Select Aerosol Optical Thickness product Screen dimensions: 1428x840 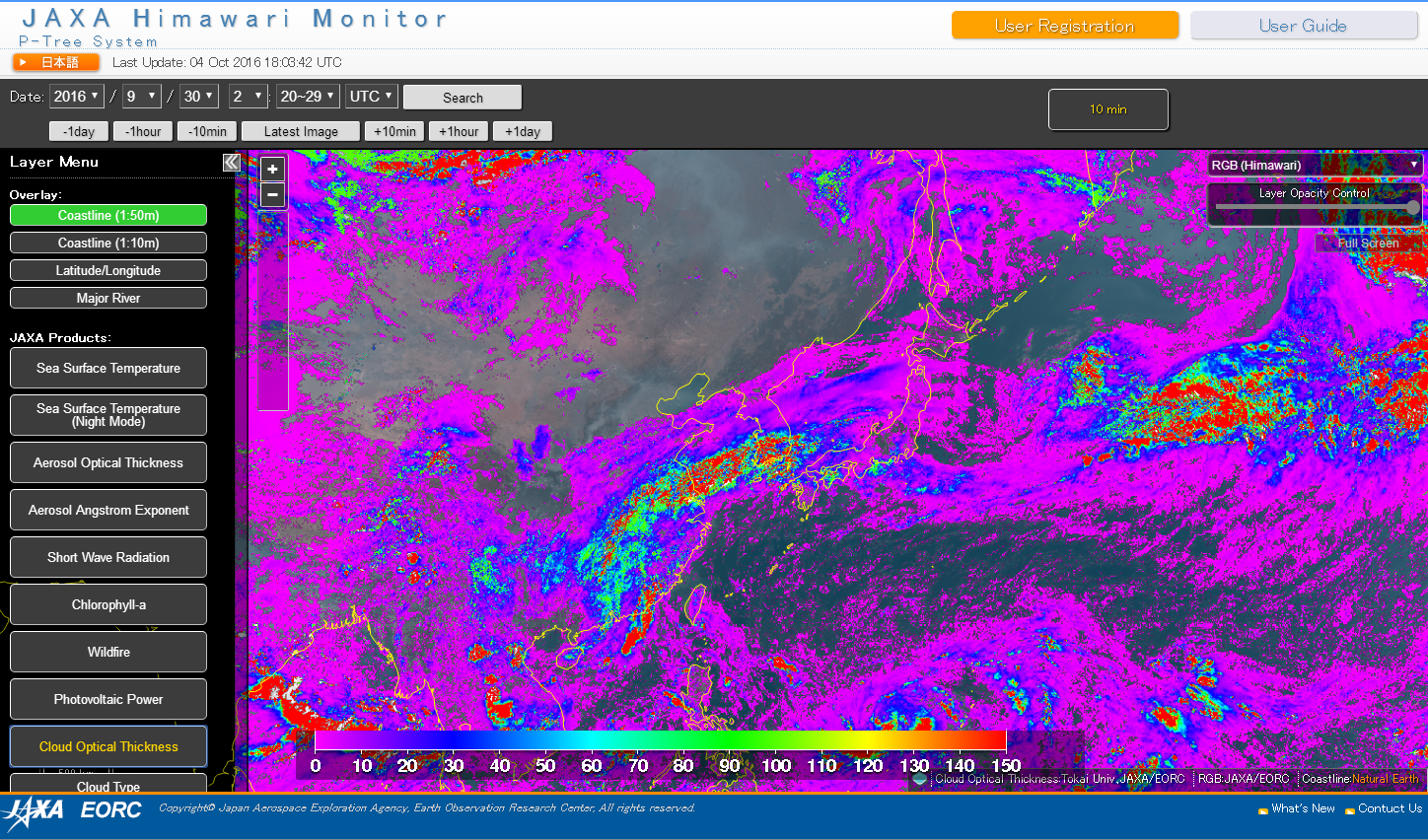108,462
